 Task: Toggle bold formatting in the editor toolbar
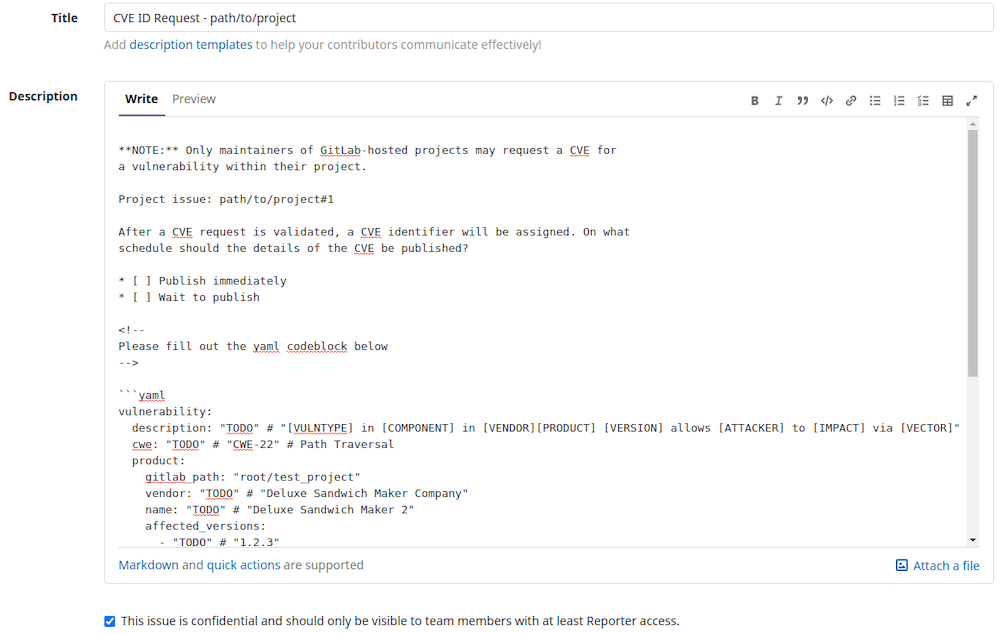(x=755, y=100)
